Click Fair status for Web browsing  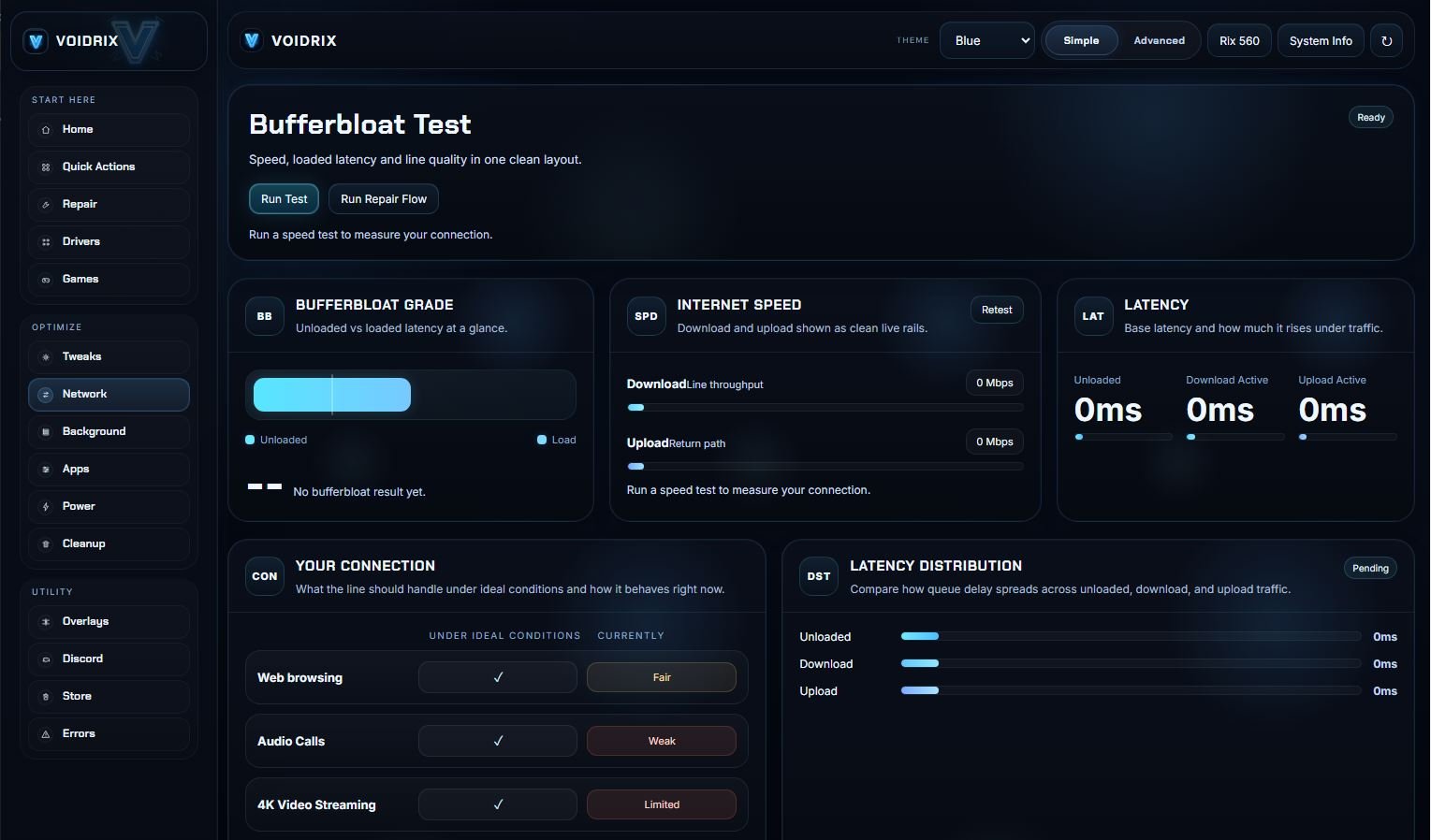tap(662, 677)
